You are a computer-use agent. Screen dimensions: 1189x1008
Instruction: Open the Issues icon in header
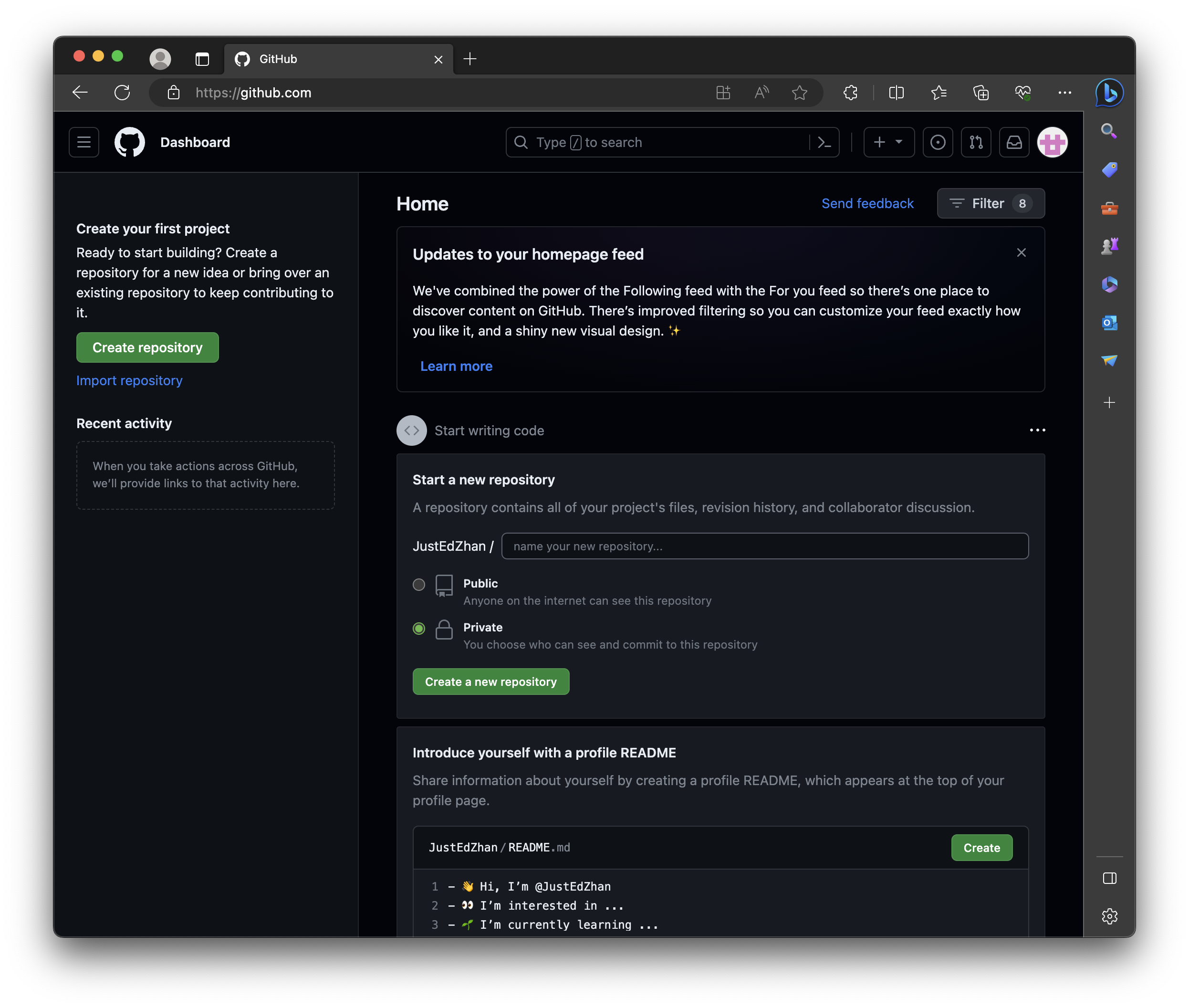pos(938,142)
